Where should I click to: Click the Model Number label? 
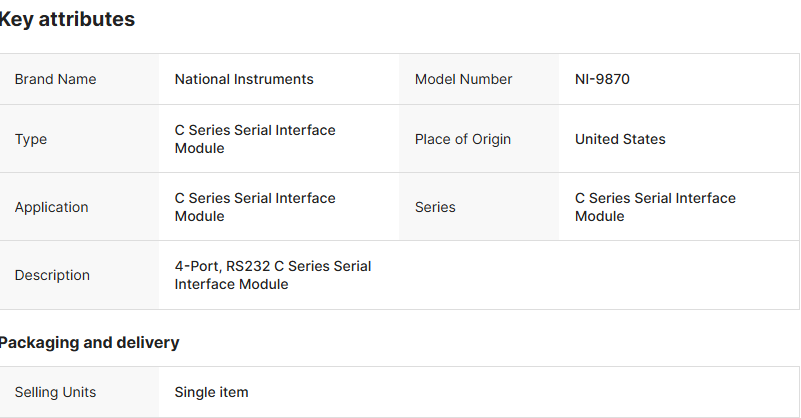[463, 79]
